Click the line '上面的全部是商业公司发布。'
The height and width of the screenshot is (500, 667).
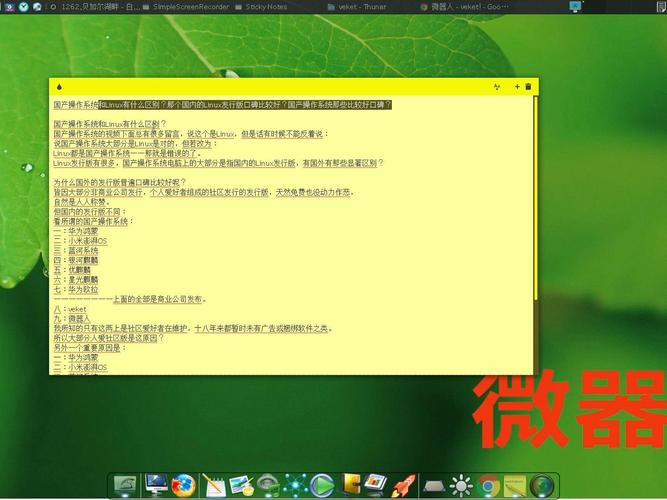tap(160, 299)
